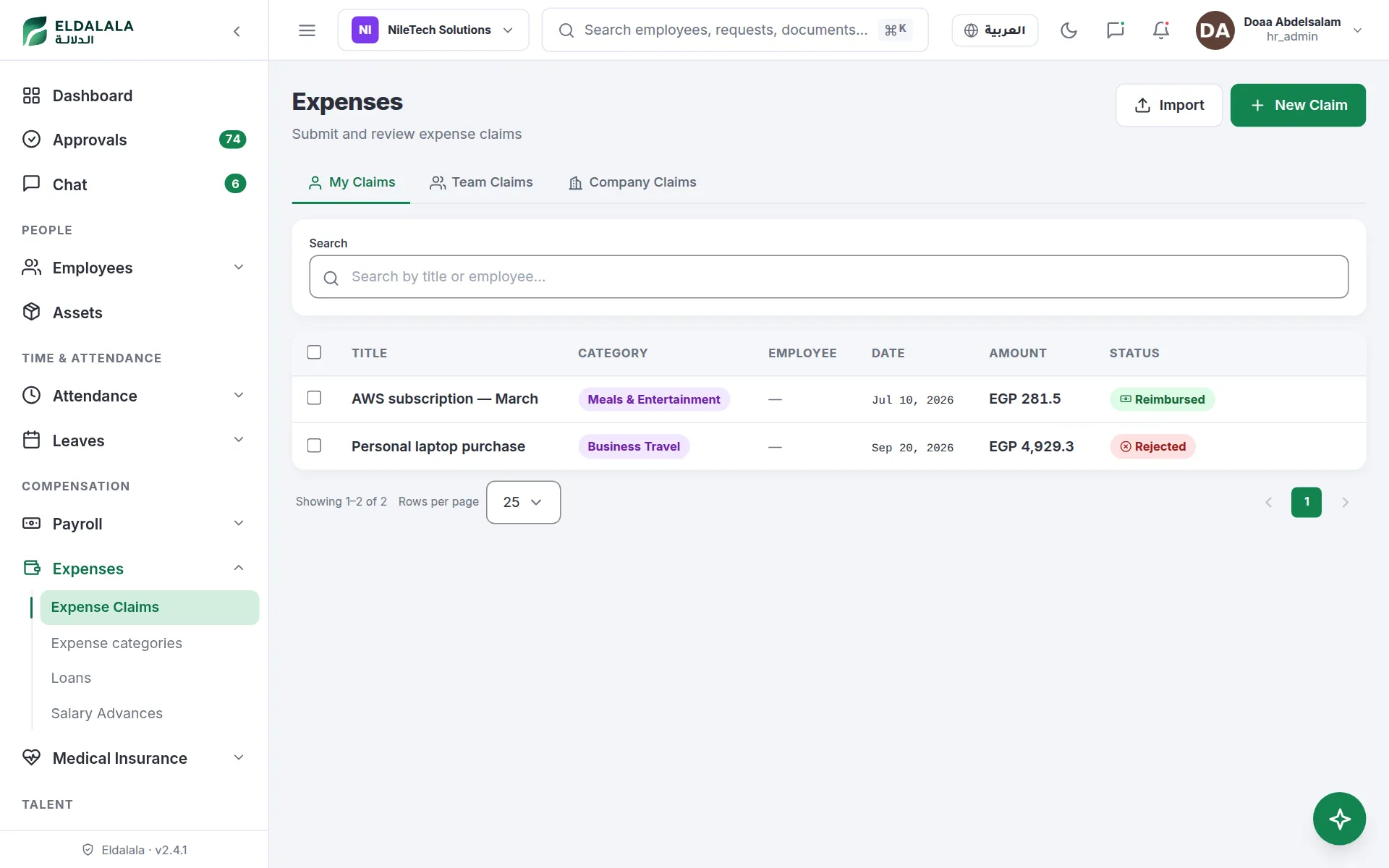This screenshot has height=868, width=1389.
Task: Open the NileTech Solutions company dropdown
Action: 433,30
